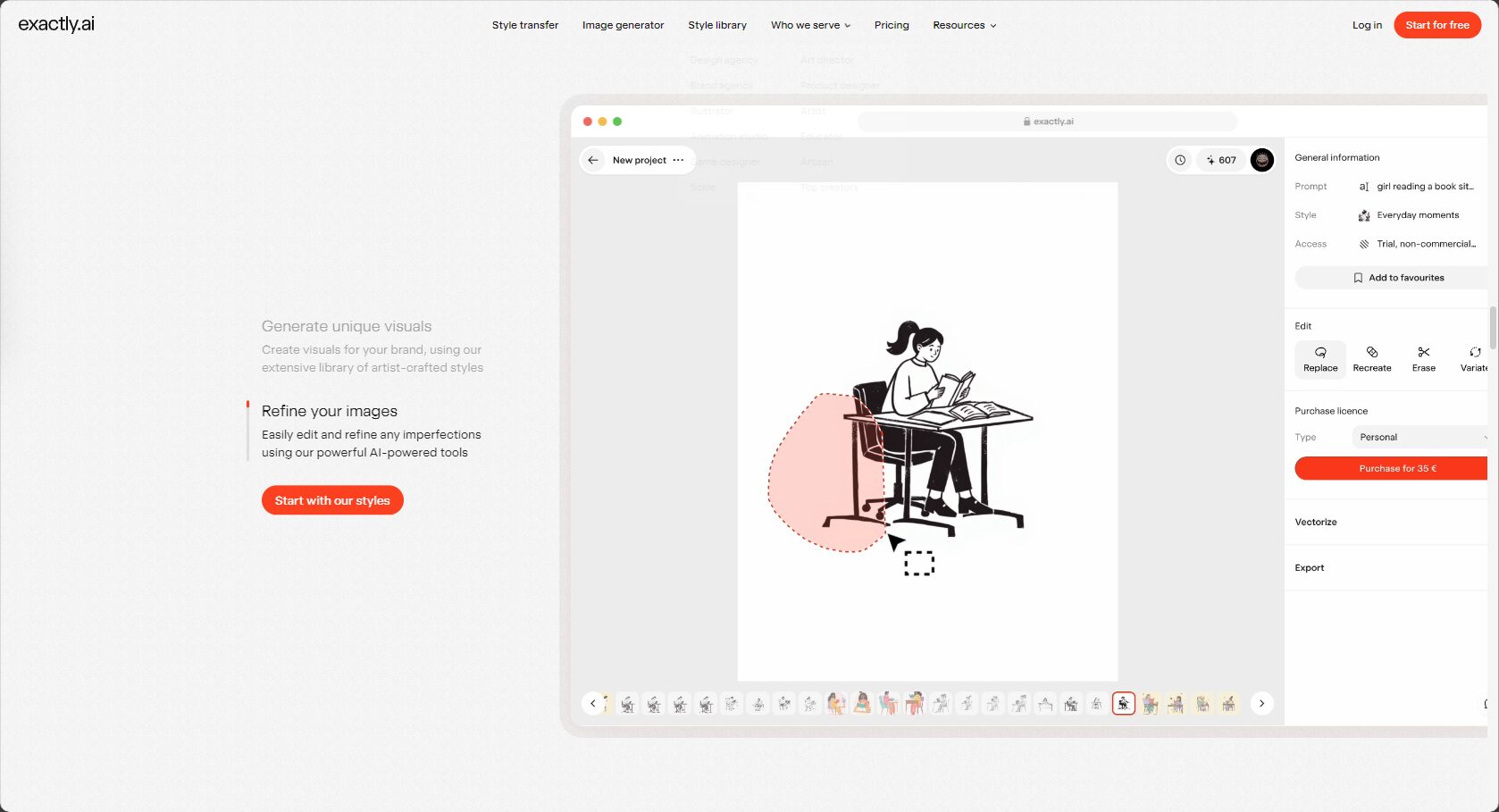Image resolution: width=1499 pixels, height=812 pixels.
Task: Select the Generate unique visuals heading
Action: (x=347, y=326)
